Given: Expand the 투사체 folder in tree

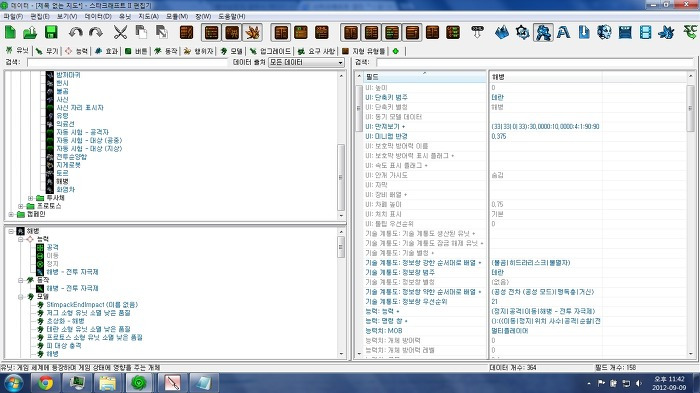Looking at the screenshot, I should point(30,198).
